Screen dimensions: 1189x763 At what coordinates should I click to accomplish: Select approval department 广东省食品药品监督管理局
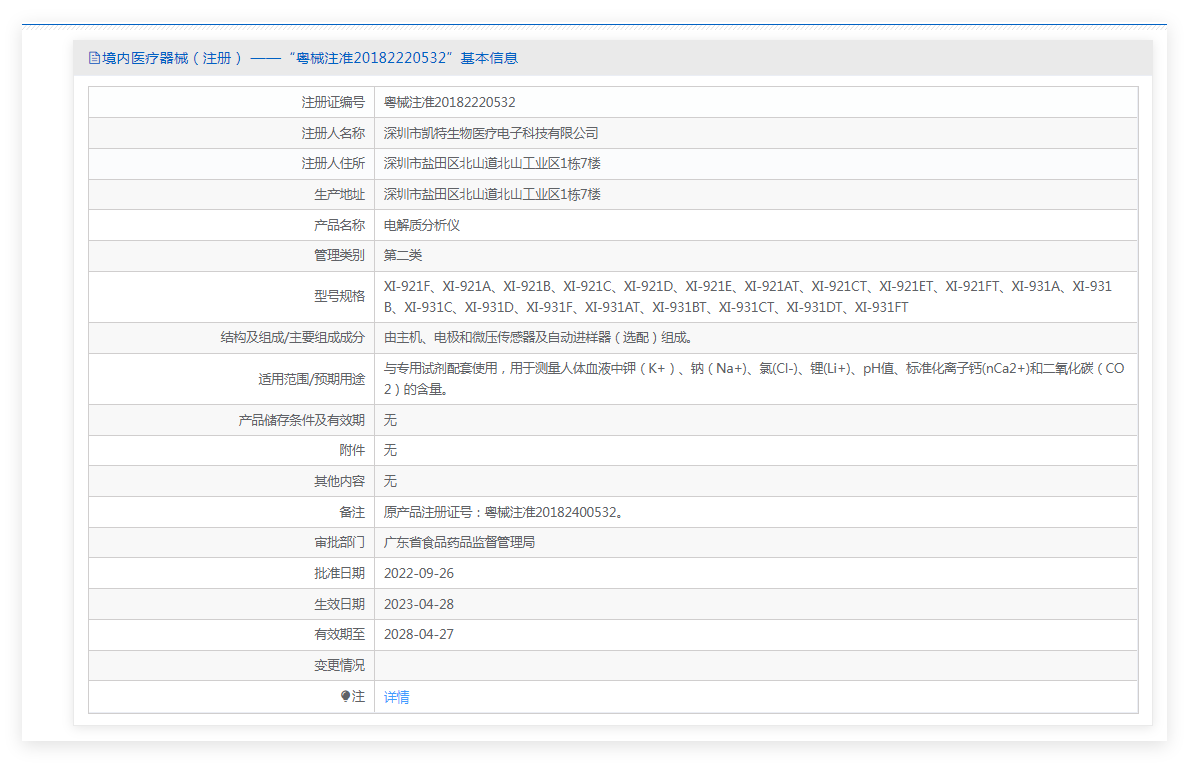(x=460, y=543)
